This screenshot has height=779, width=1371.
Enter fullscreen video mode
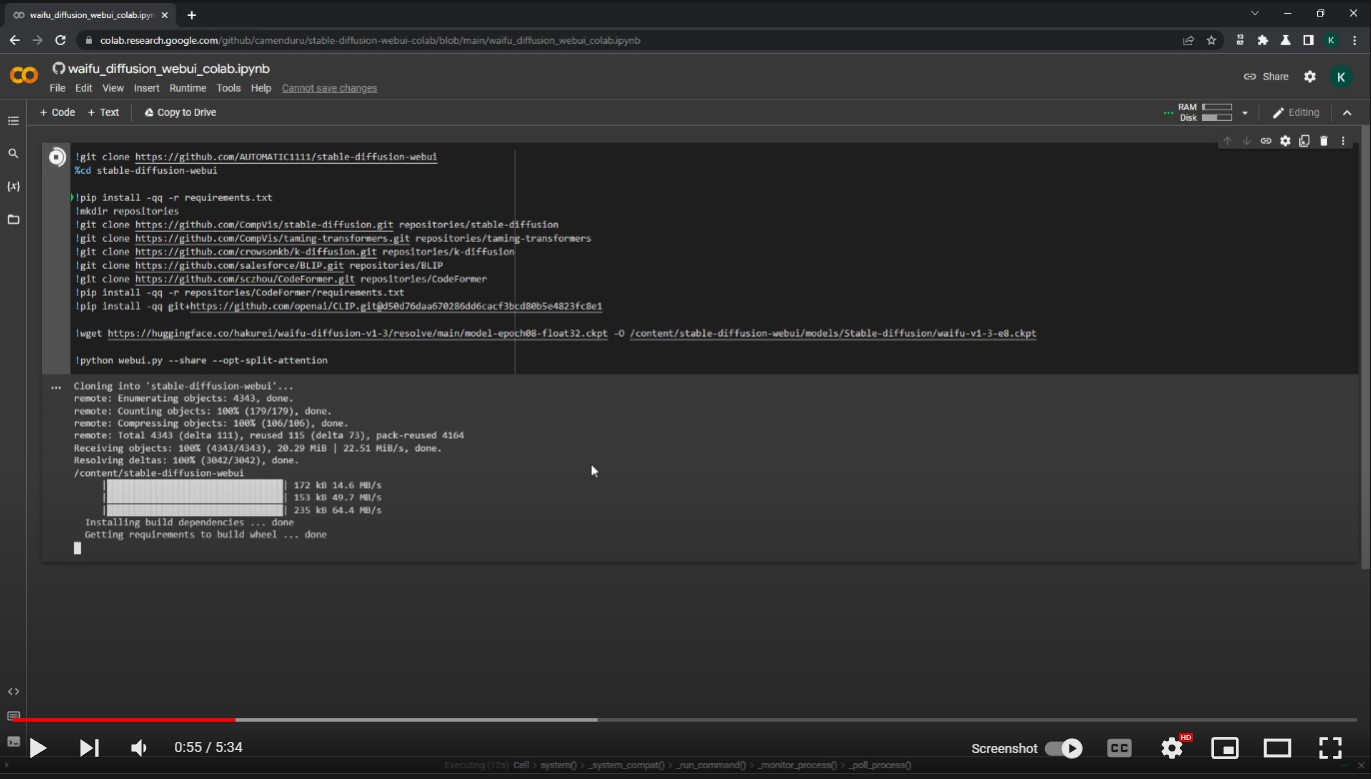pyautogui.click(x=1330, y=748)
